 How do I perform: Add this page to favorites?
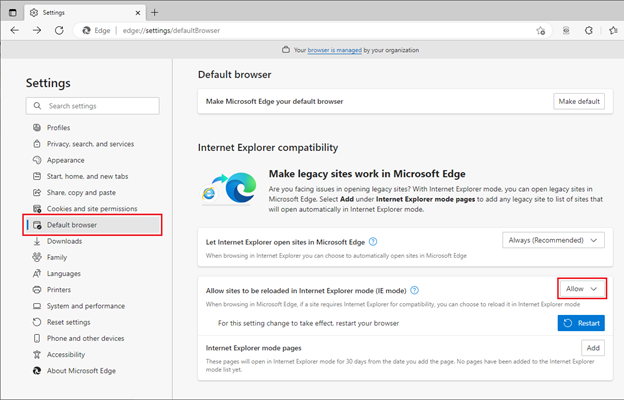541,30
